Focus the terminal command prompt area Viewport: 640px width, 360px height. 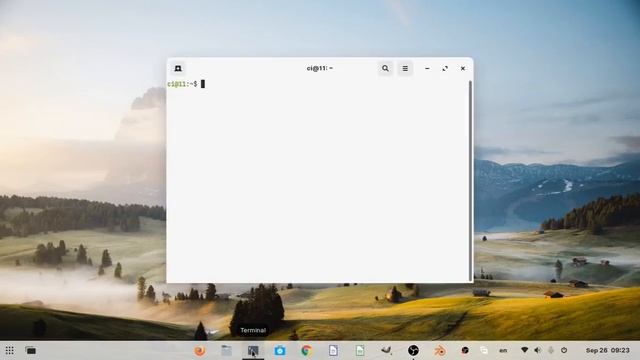pos(318,180)
